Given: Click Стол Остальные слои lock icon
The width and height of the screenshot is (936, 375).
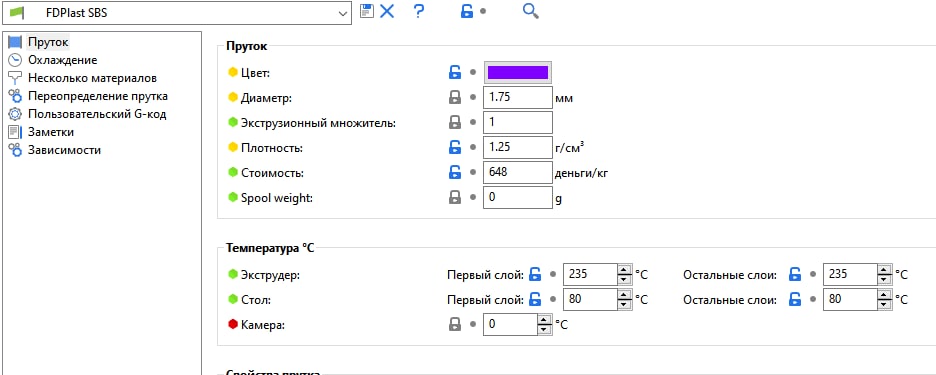Looking at the screenshot, I should click(795, 299).
